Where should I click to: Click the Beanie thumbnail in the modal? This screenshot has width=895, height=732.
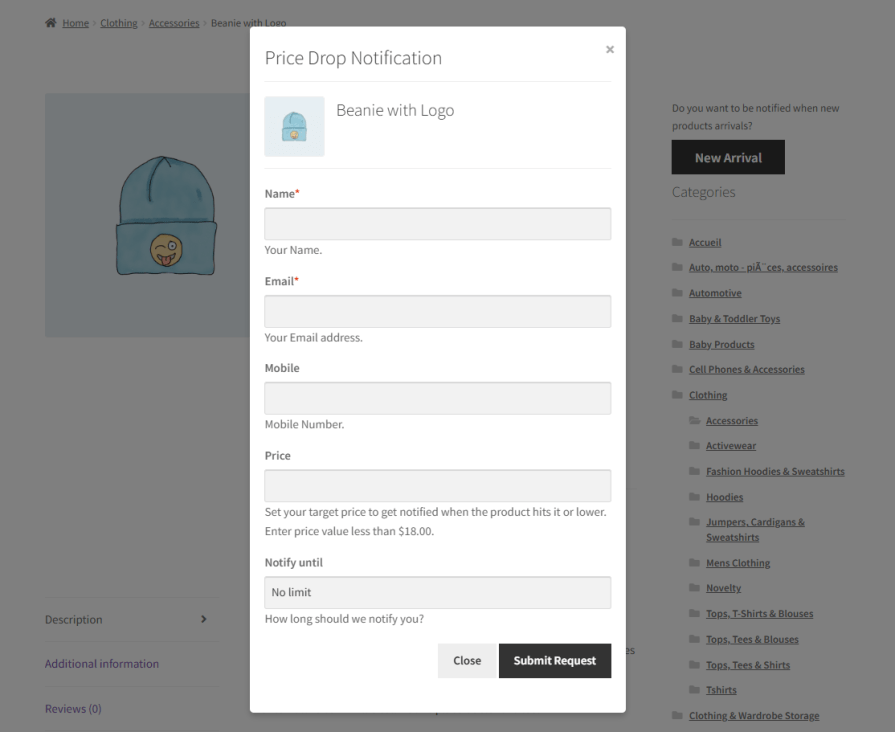point(294,127)
